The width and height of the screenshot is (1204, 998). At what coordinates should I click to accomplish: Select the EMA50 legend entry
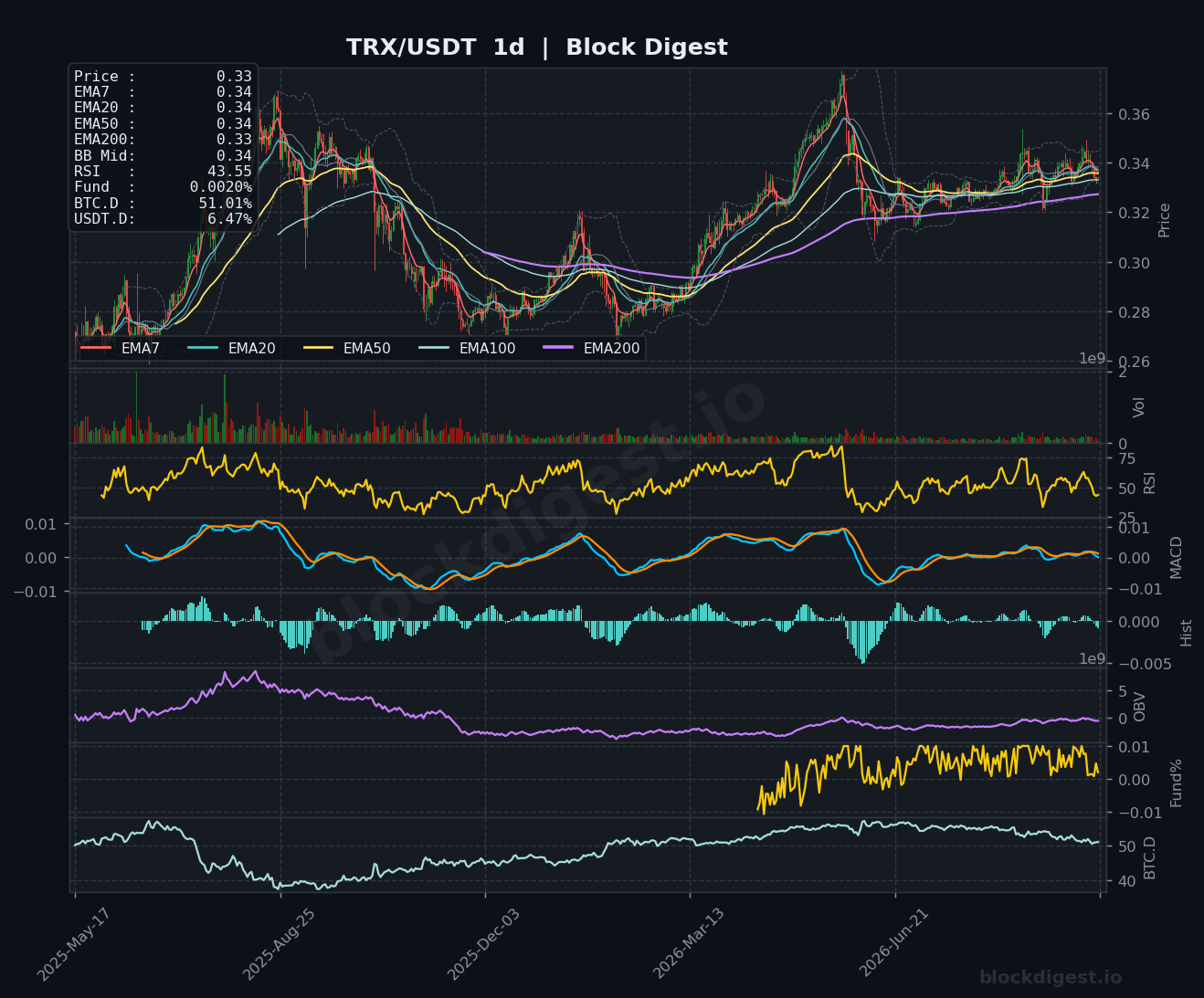[x=347, y=348]
